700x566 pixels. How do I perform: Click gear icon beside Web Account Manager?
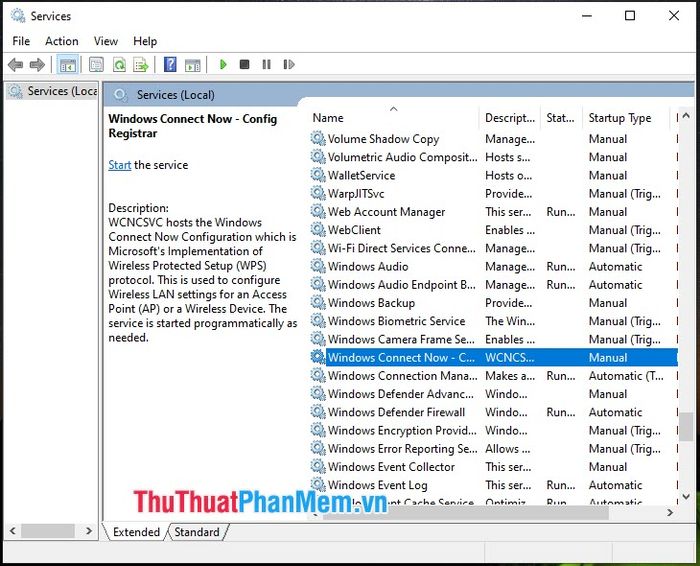click(x=318, y=212)
